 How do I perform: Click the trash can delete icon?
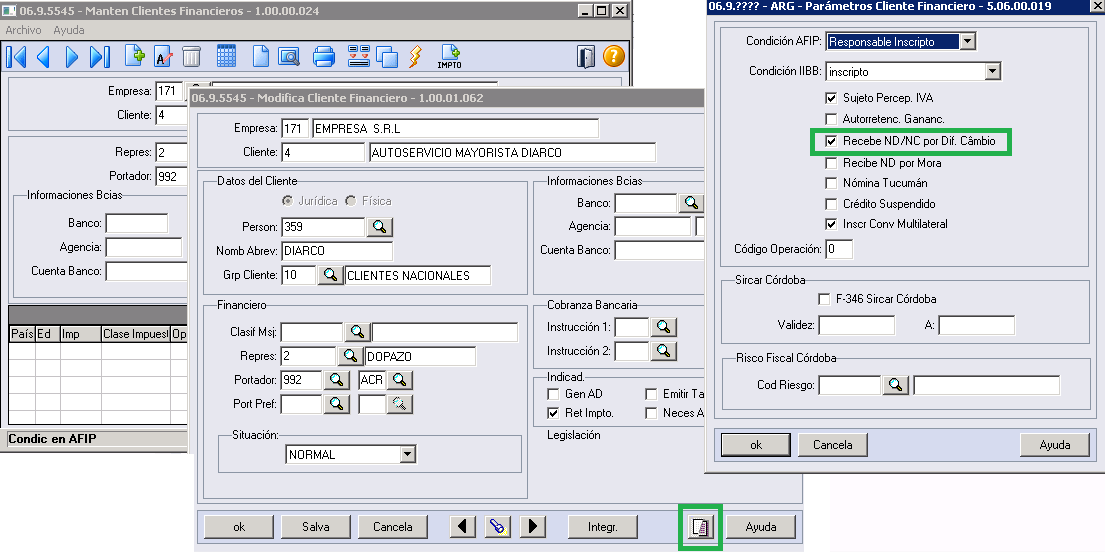[191, 56]
